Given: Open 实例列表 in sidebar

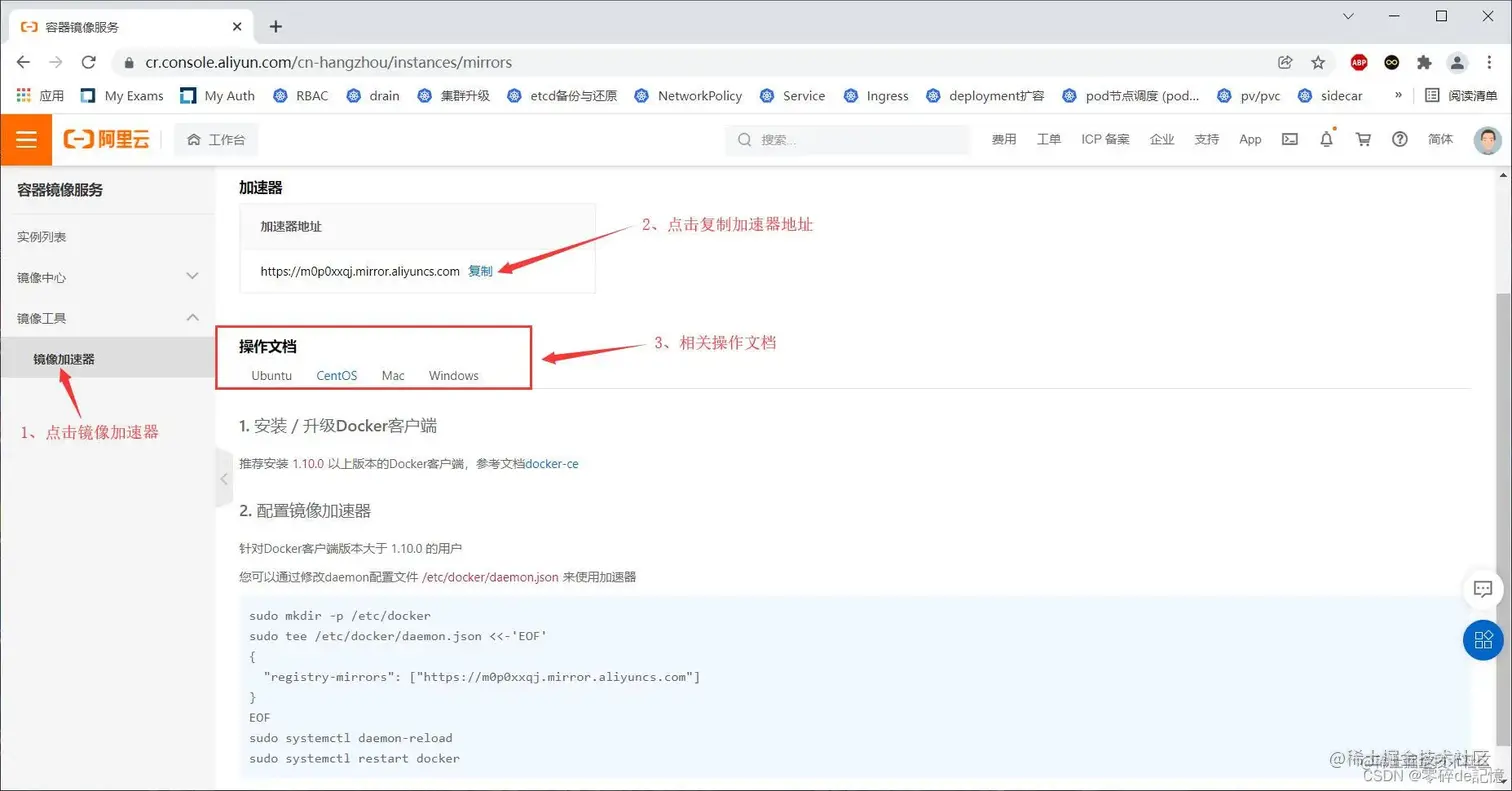Looking at the screenshot, I should [107, 237].
